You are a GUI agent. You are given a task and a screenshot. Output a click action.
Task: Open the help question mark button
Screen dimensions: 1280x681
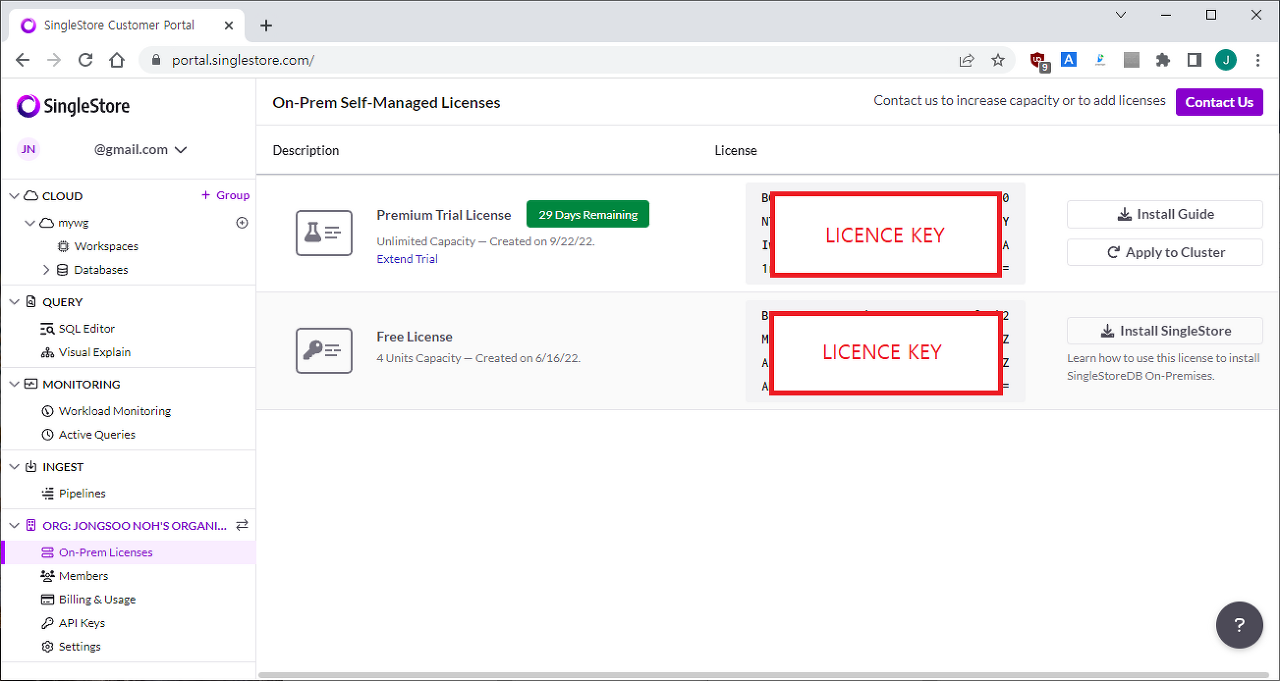(1240, 626)
